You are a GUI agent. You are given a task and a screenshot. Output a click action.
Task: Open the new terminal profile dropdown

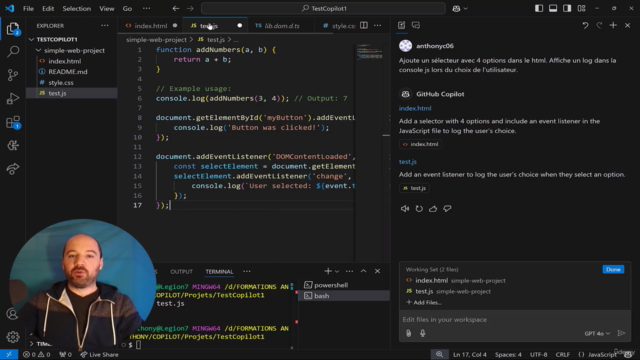coord(337,271)
